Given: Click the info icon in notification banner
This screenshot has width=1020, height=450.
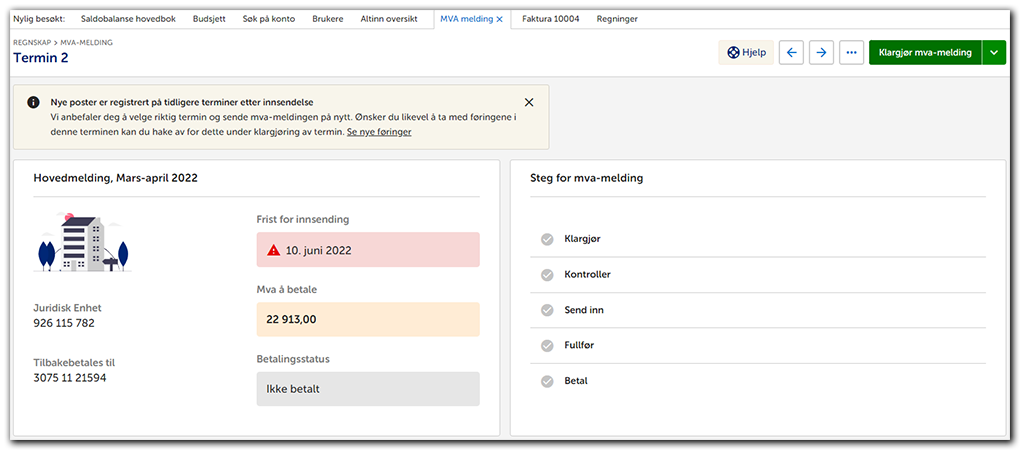Looking at the screenshot, I should click(x=33, y=102).
